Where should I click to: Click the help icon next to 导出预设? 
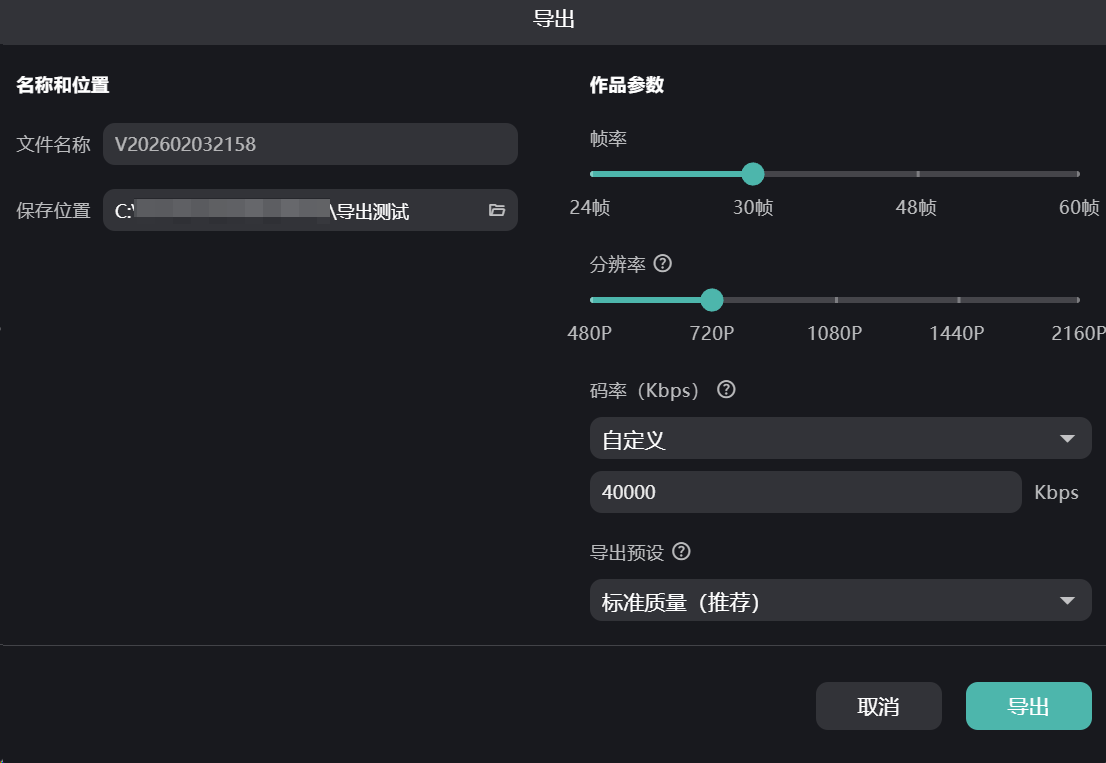[x=682, y=552]
